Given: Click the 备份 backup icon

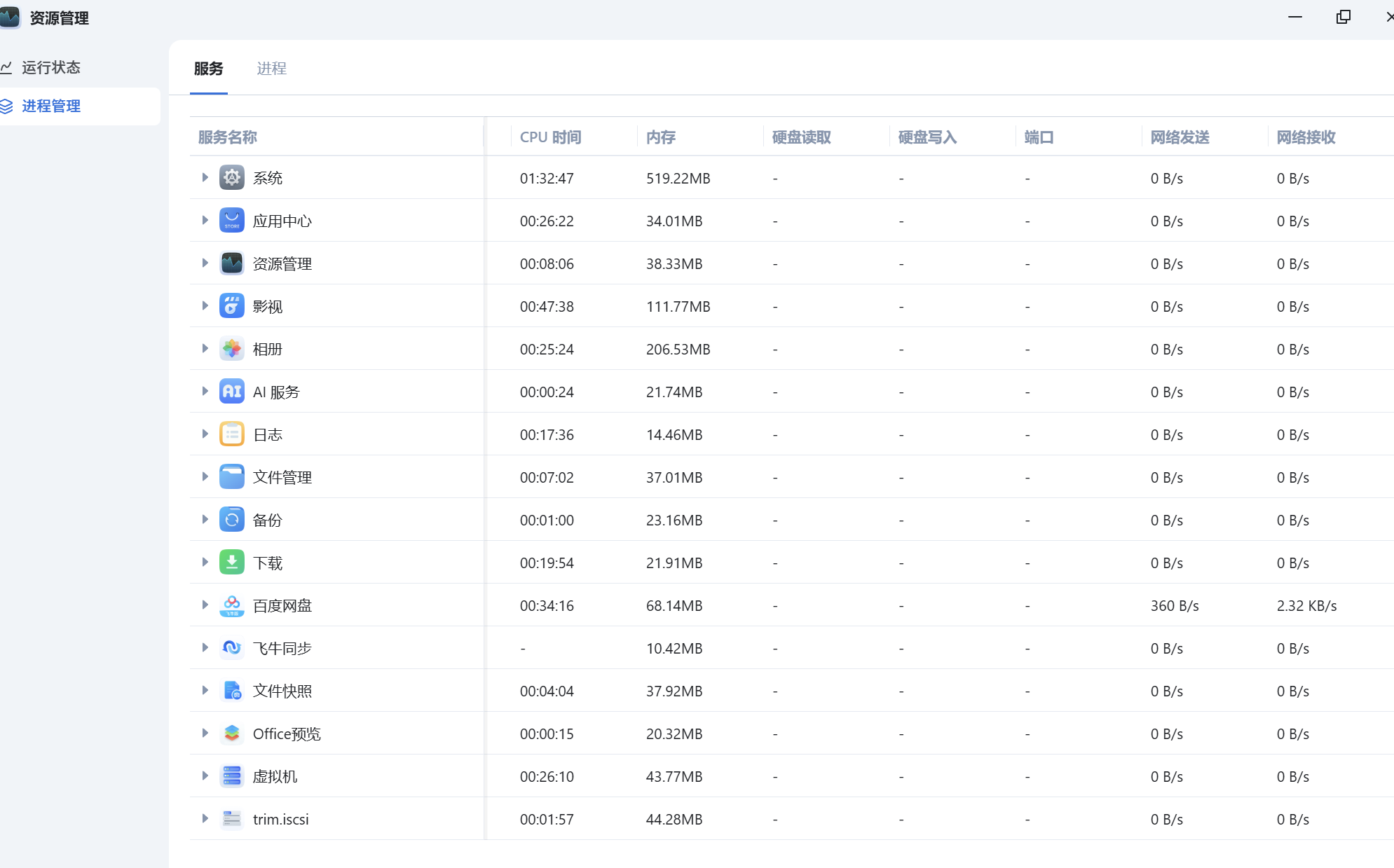Looking at the screenshot, I should tap(231, 520).
